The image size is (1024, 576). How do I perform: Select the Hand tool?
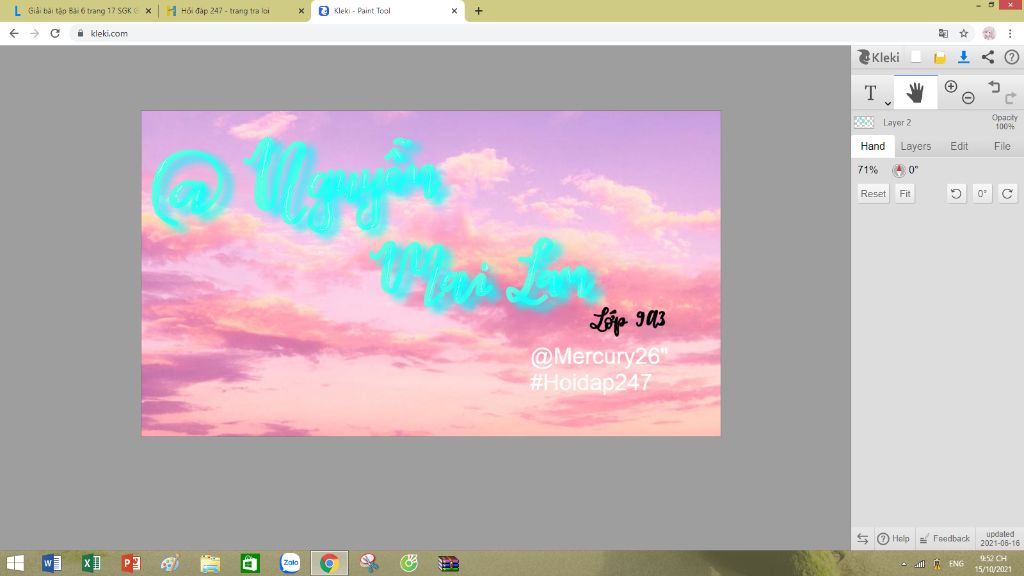tap(915, 93)
